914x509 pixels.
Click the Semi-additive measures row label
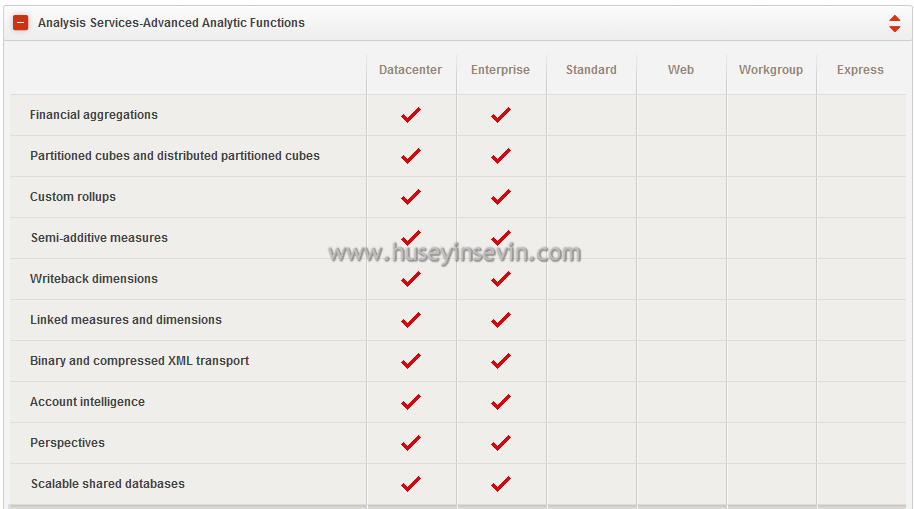coord(99,238)
